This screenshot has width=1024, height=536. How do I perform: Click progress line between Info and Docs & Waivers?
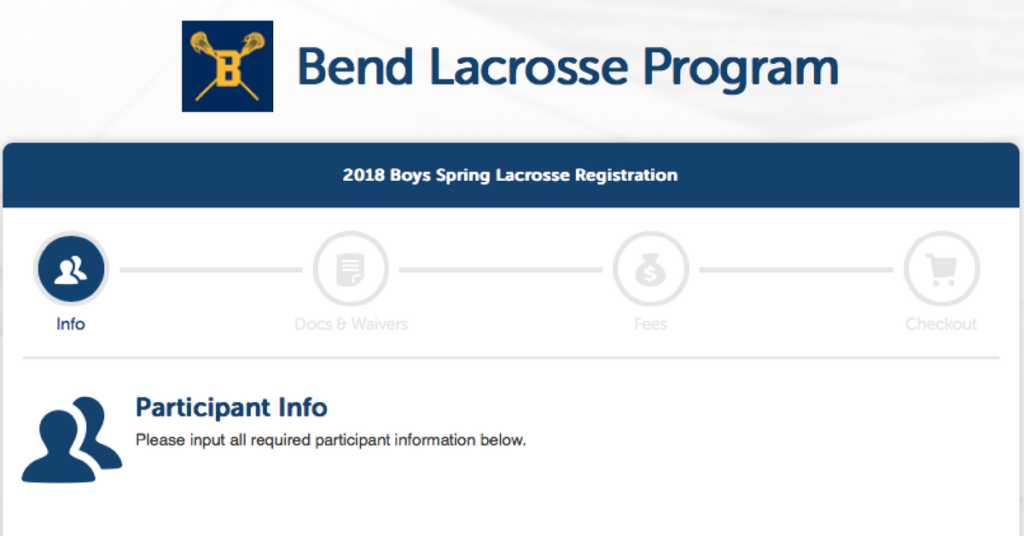(x=210, y=269)
